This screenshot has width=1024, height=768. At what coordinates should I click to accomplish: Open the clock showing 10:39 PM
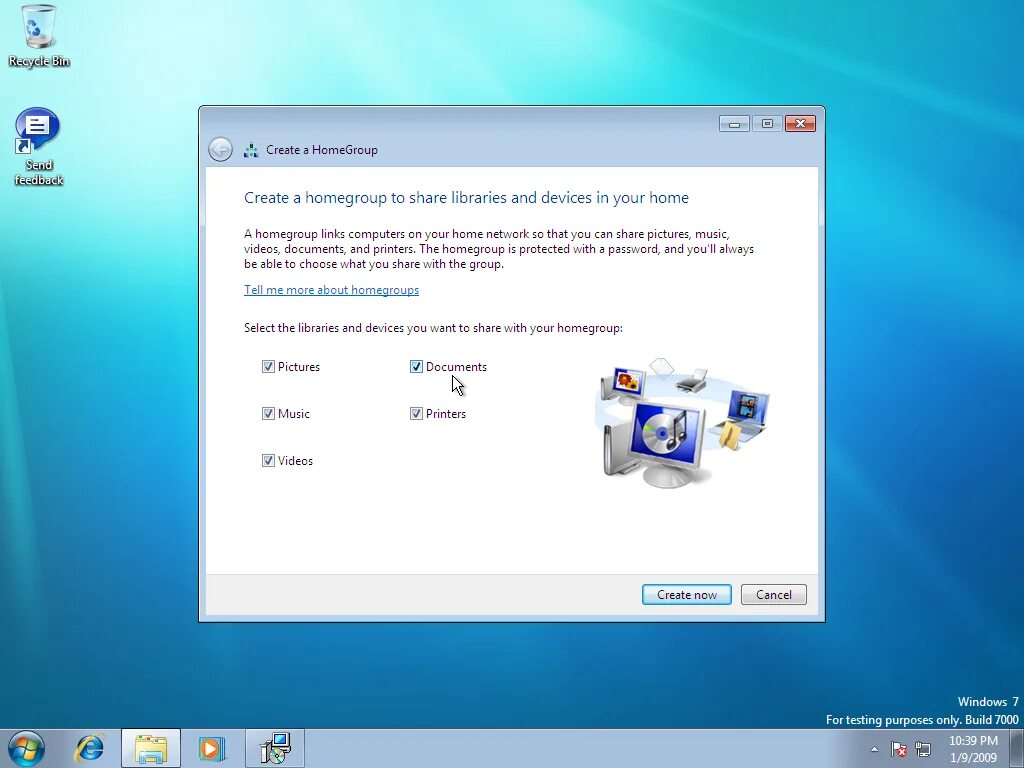pyautogui.click(x=973, y=749)
